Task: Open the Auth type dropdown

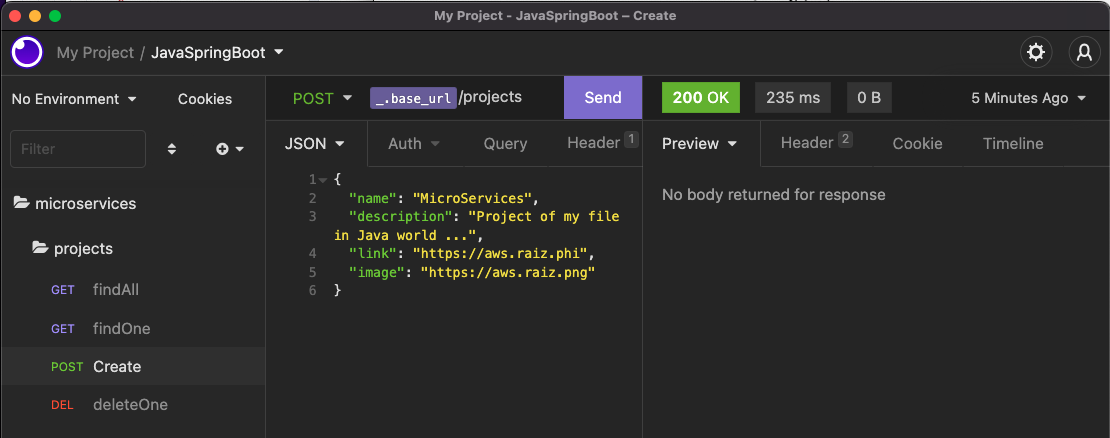Action: tap(414, 144)
